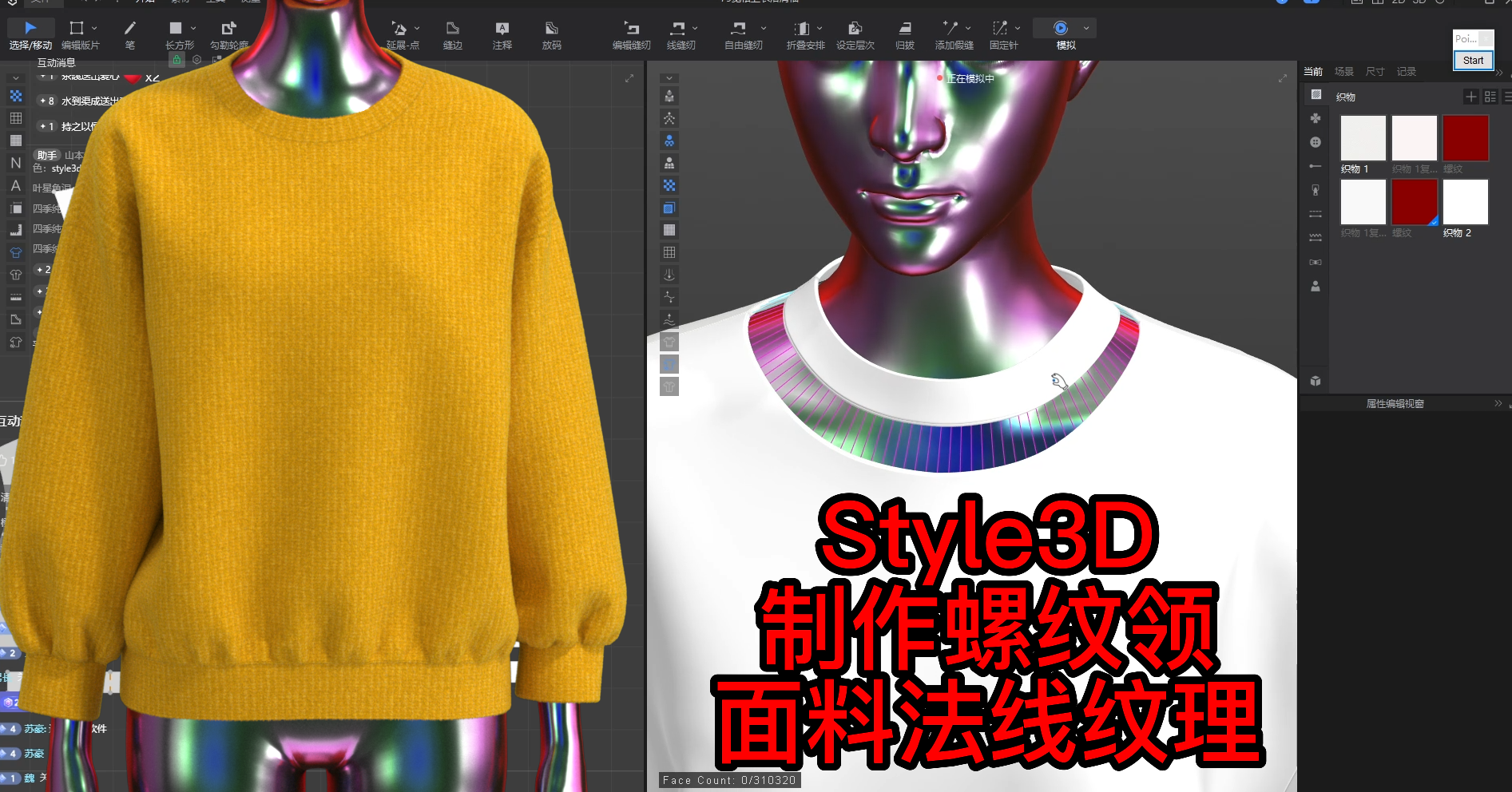
Task: Open dropdown arrow next to 固定针
Action: (1018, 28)
